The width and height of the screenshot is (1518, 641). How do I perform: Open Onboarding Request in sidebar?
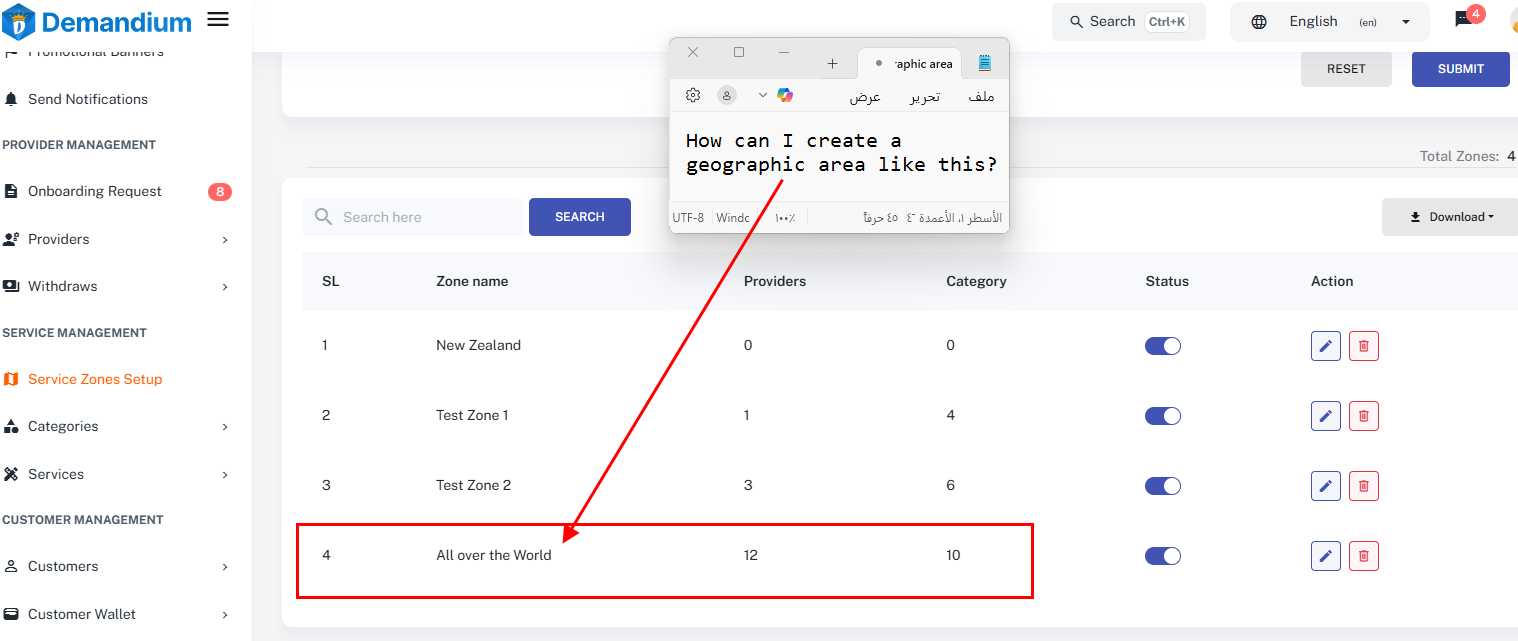[95, 191]
